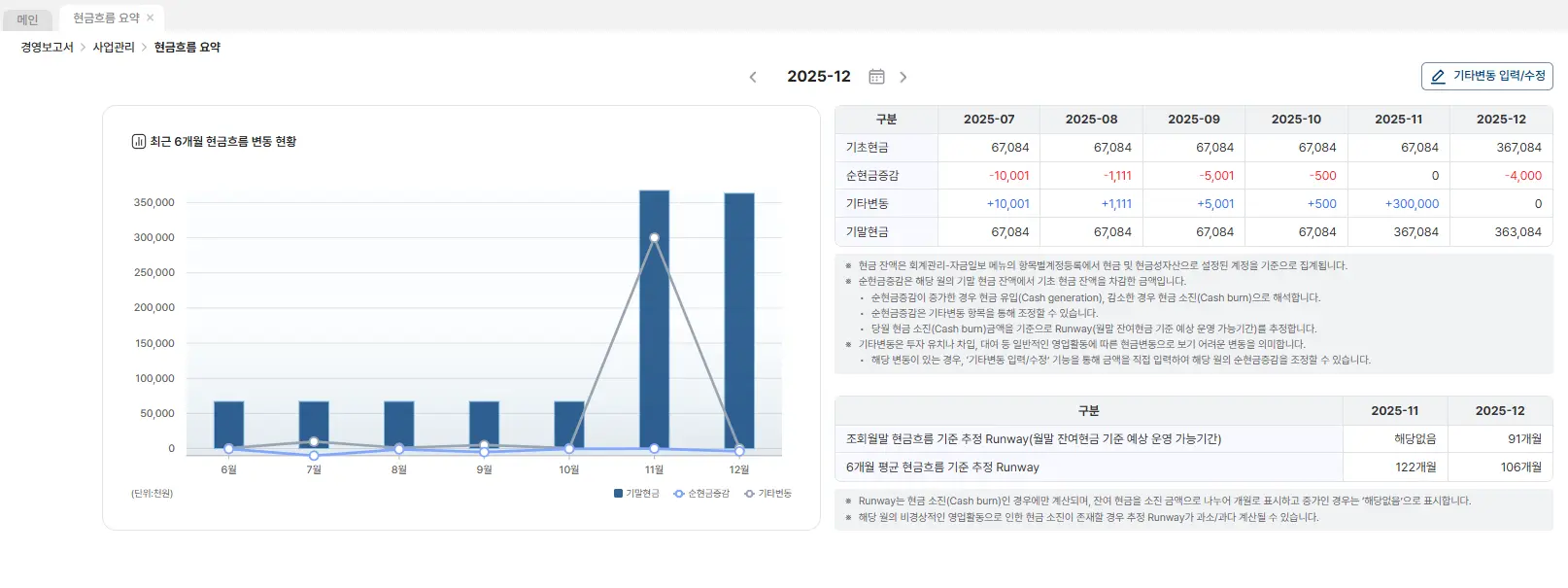This screenshot has height=588, width=1568.
Task: Click the +300,000 기타변동 value for 2025-11
Action: pos(1412,204)
